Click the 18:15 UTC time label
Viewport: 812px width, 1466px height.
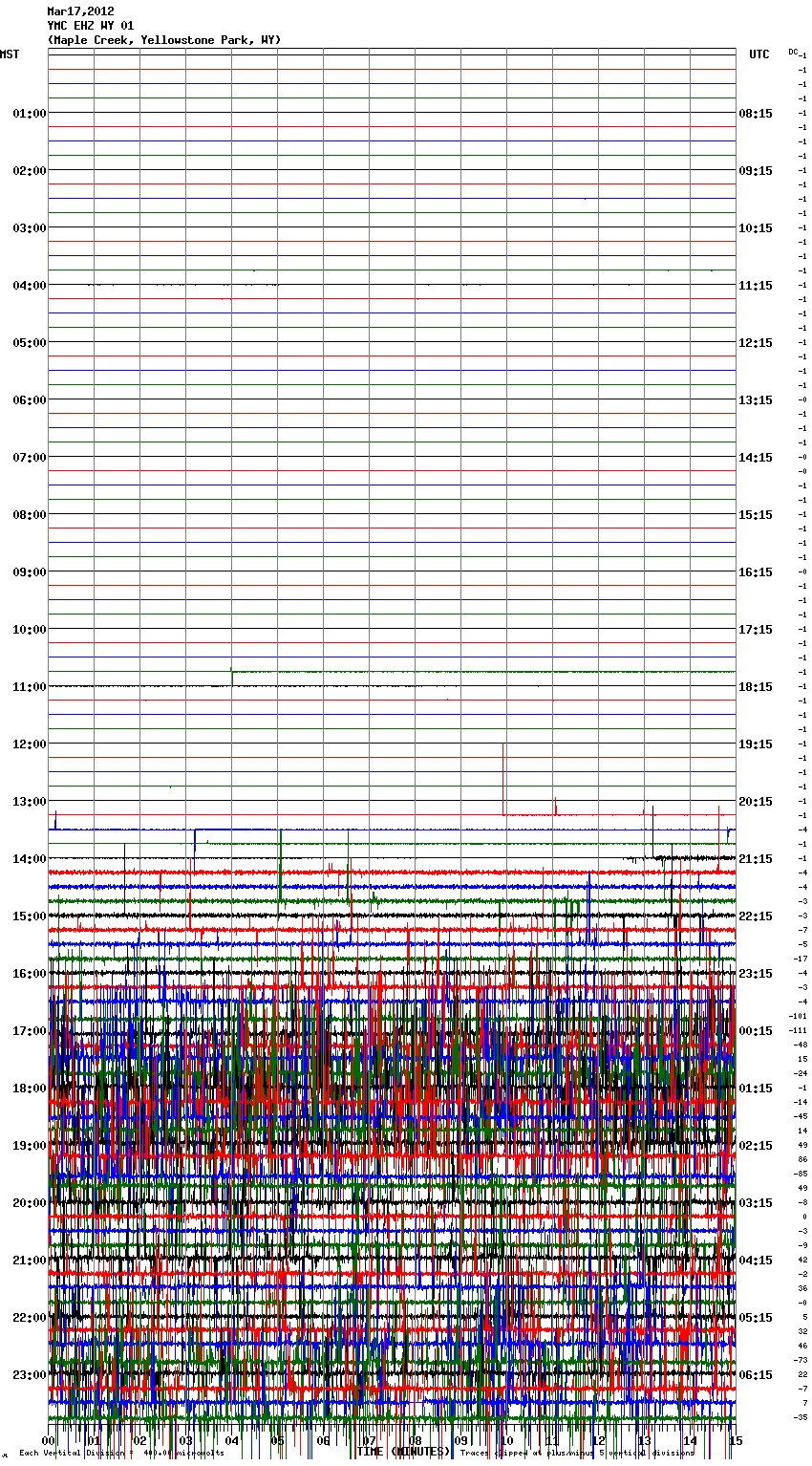click(x=756, y=687)
